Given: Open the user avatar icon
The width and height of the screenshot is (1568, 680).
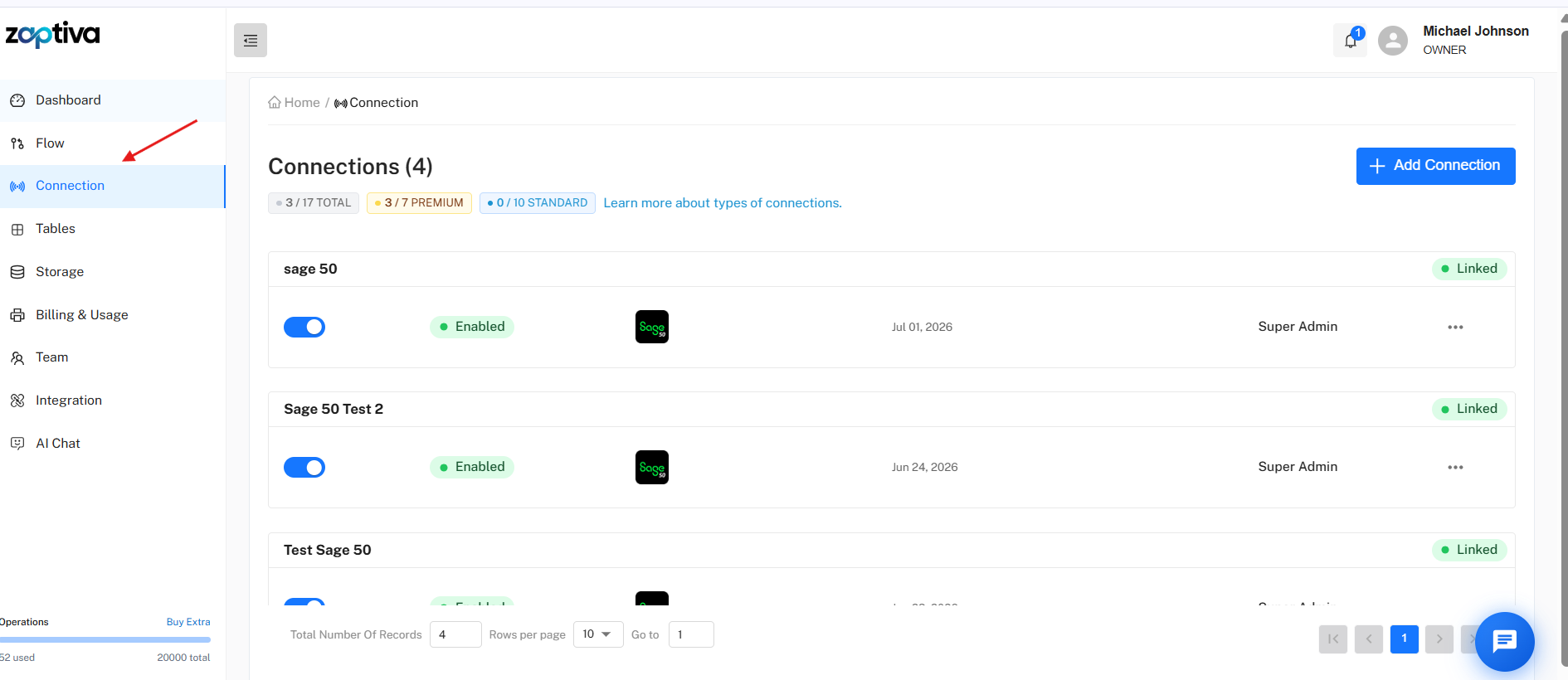Looking at the screenshot, I should (1393, 41).
